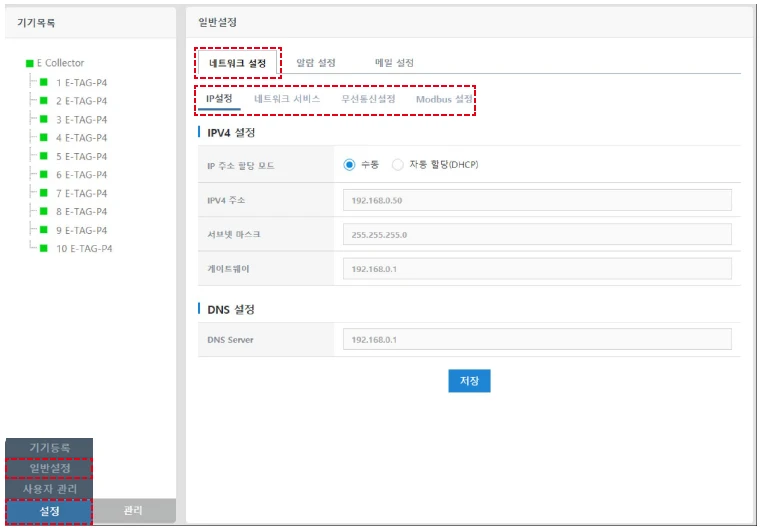Select the 수동 IP allocation radio
This screenshot has width=760, height=532.
349,165
